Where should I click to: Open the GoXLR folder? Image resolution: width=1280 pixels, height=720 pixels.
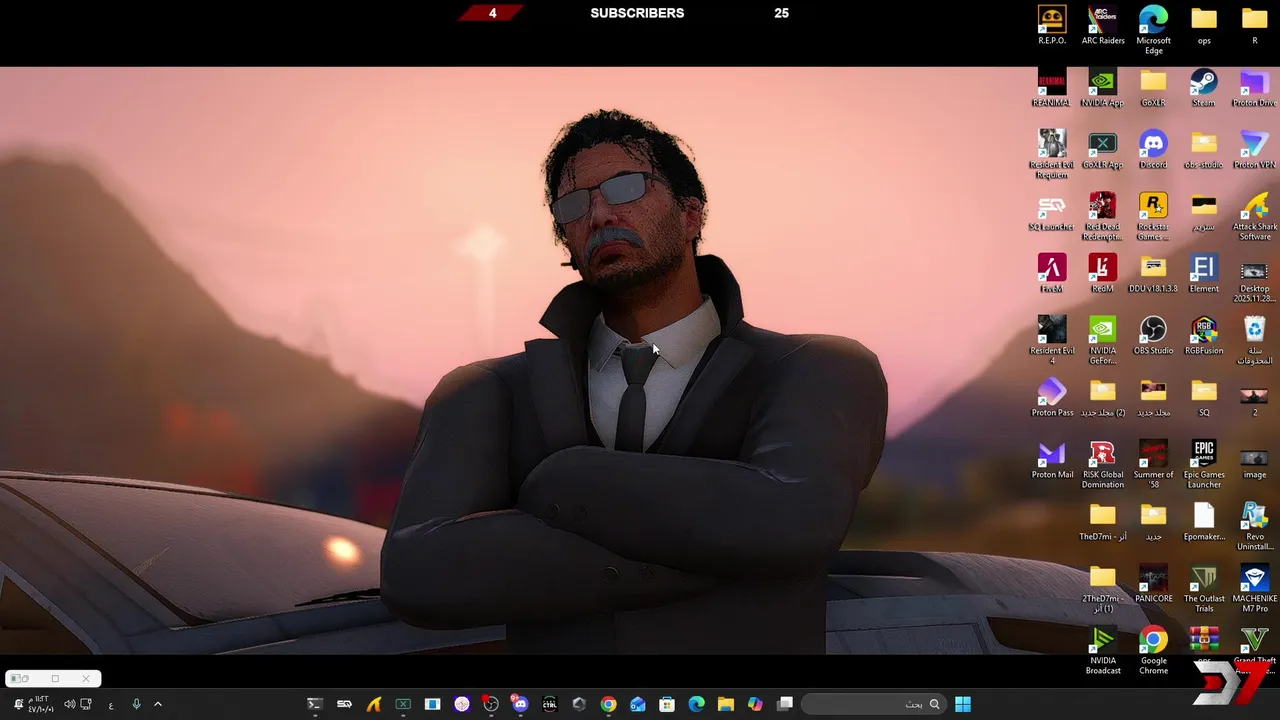pos(1153,88)
